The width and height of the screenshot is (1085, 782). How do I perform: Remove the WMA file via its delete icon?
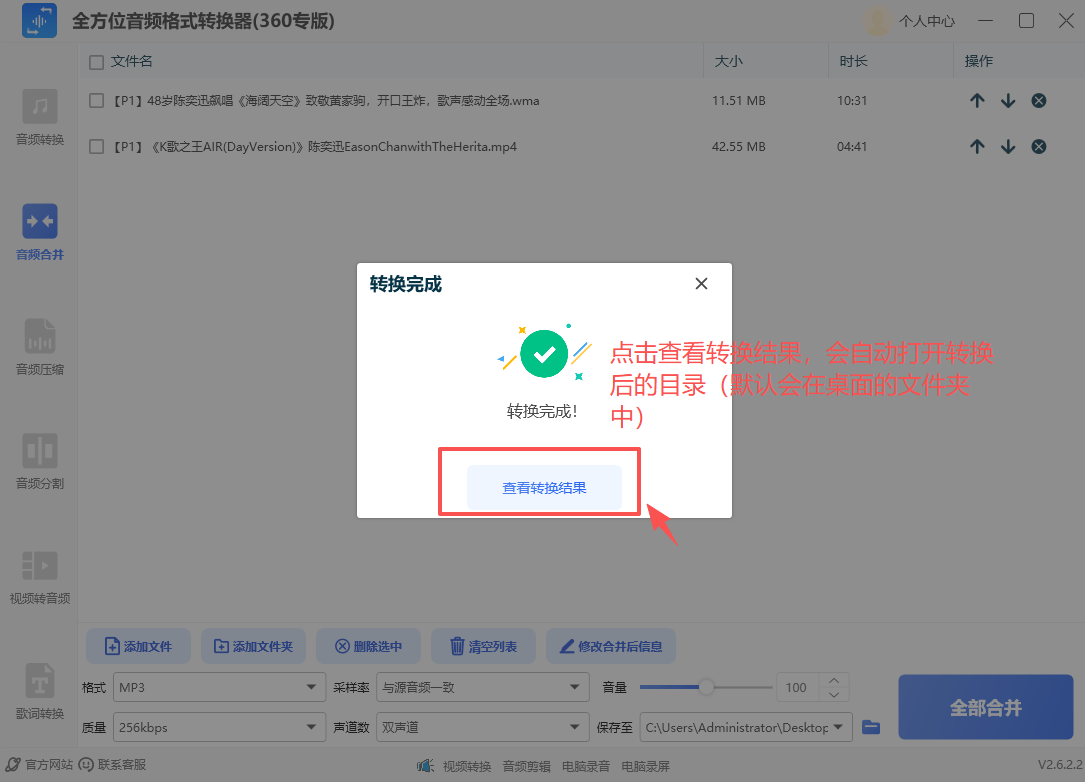[1038, 100]
